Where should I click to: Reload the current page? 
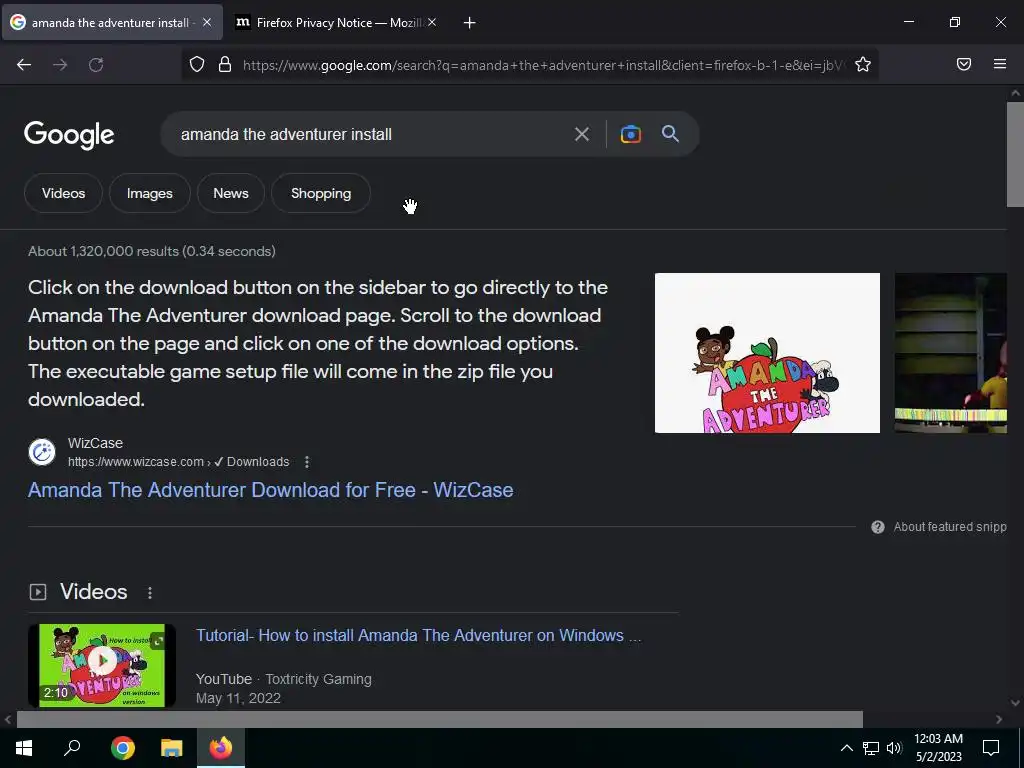tap(96, 65)
